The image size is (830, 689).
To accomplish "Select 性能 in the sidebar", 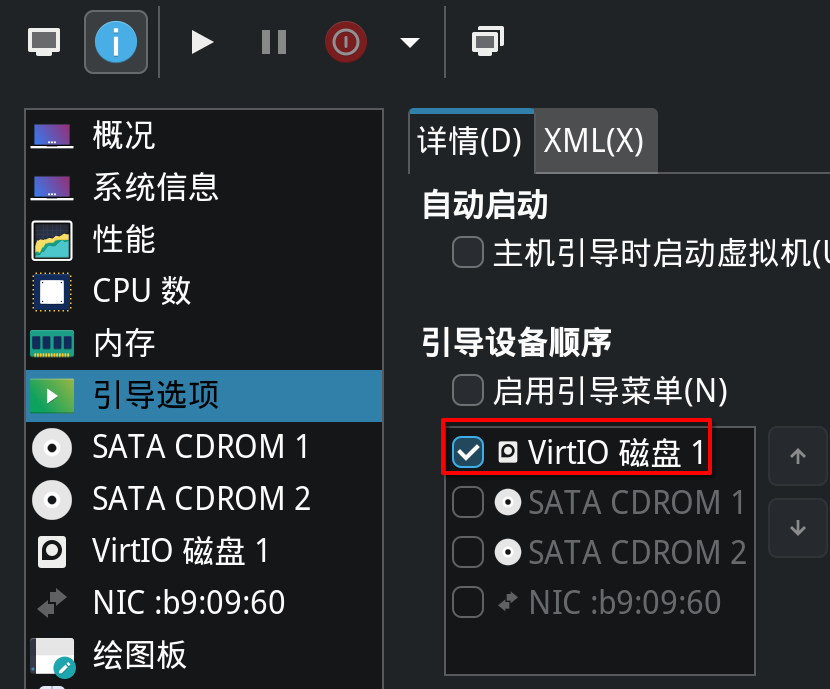I will [124, 239].
